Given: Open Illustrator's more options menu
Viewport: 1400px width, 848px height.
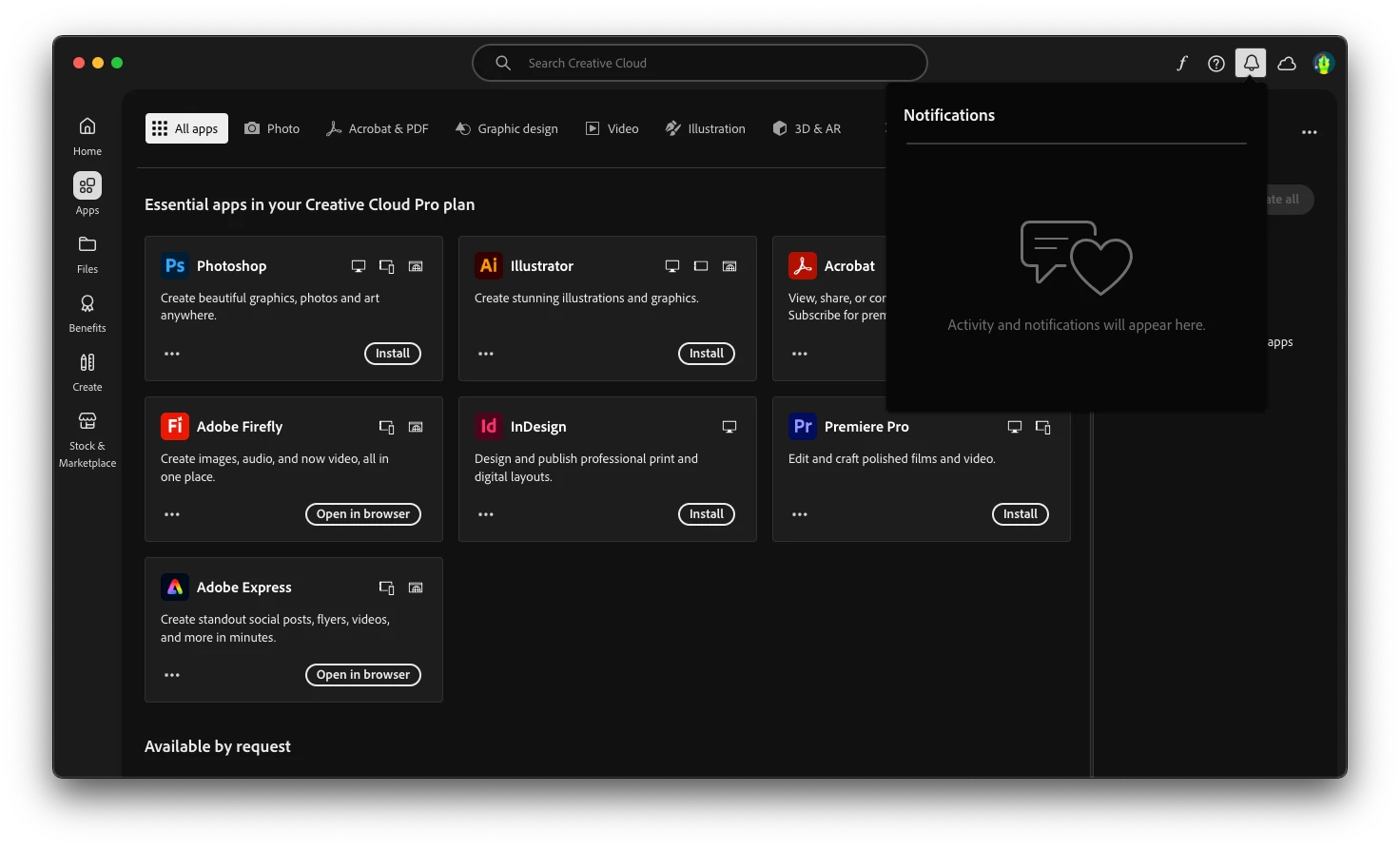Looking at the screenshot, I should pos(486,354).
